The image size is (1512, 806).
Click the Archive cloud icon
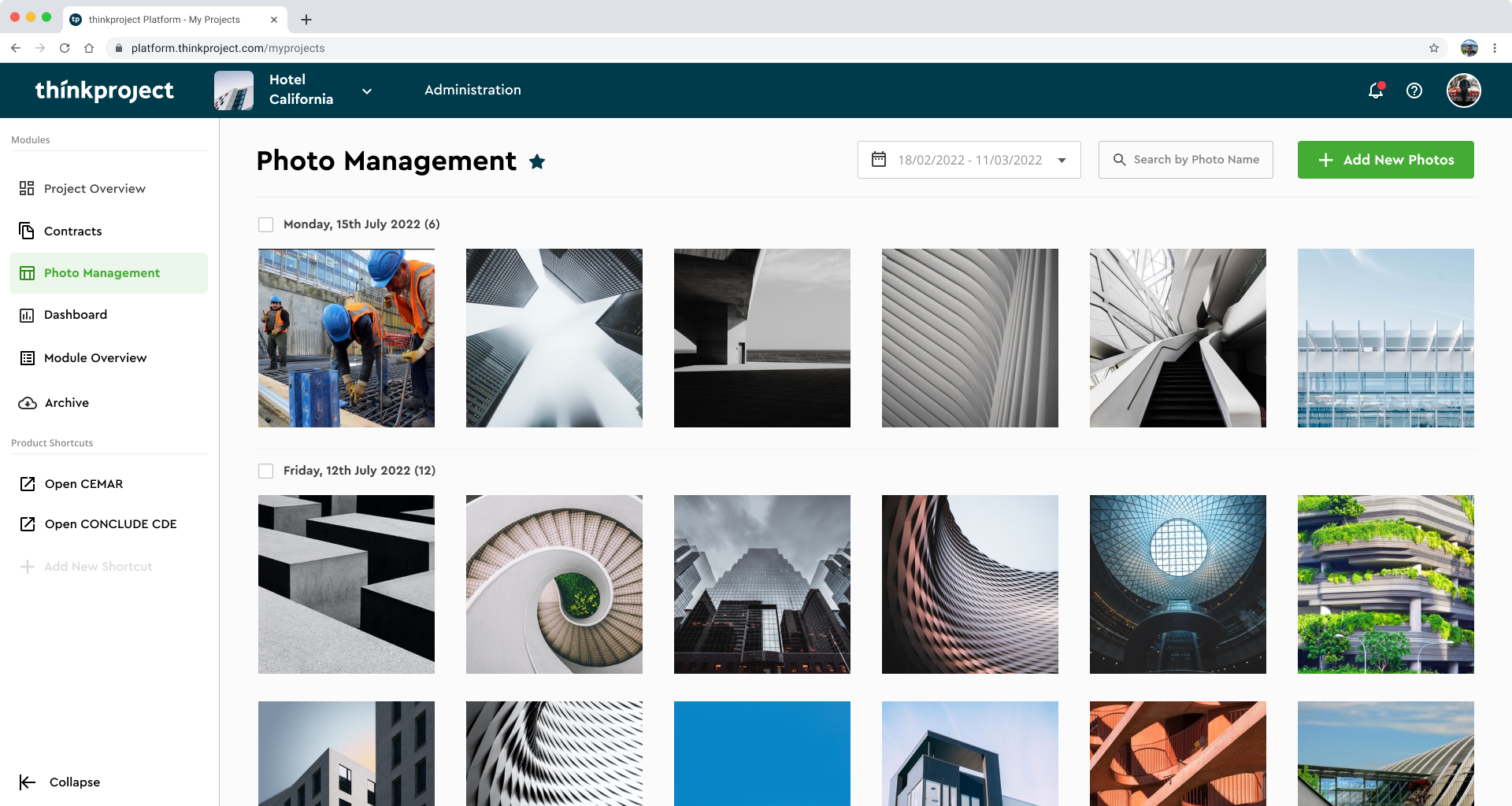(x=27, y=402)
